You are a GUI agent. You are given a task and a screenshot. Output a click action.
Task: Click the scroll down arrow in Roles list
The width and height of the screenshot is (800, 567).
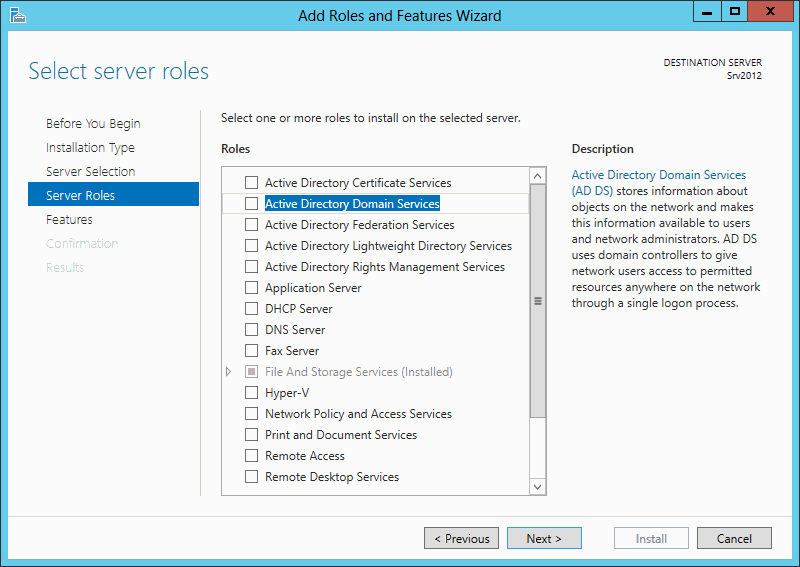(537, 486)
